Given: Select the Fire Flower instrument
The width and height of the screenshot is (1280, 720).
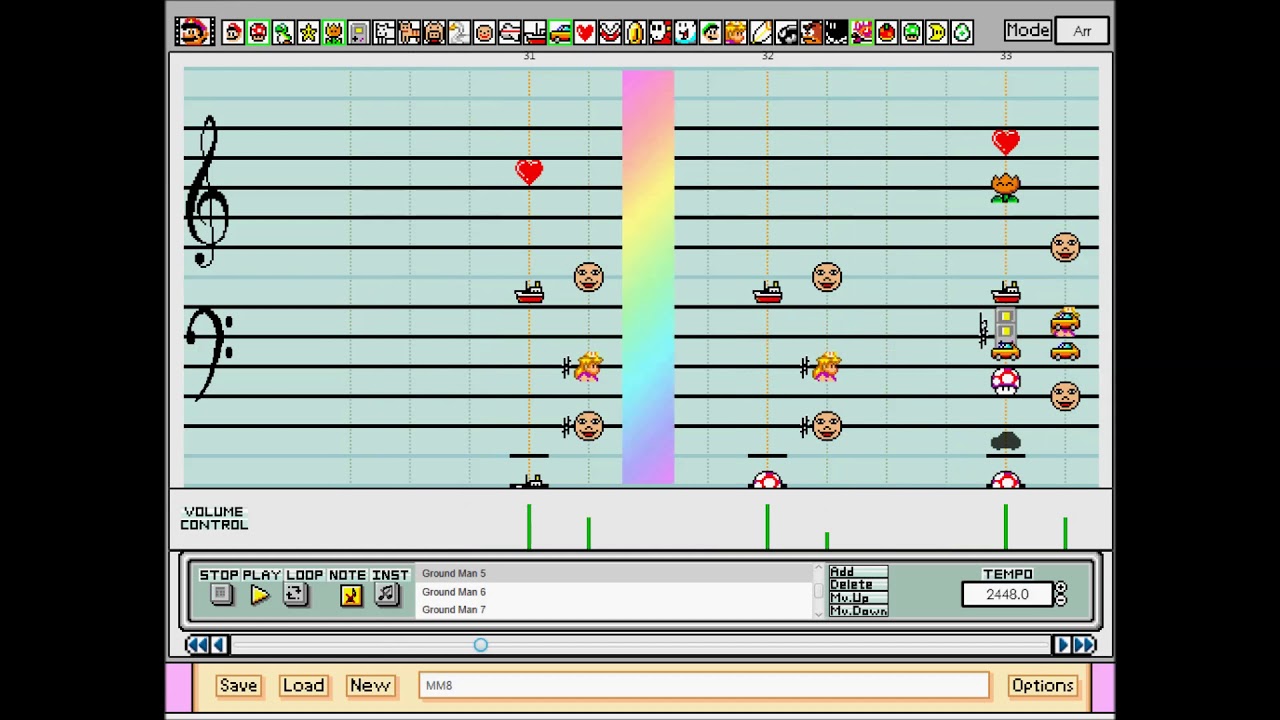Looking at the screenshot, I should [333, 32].
